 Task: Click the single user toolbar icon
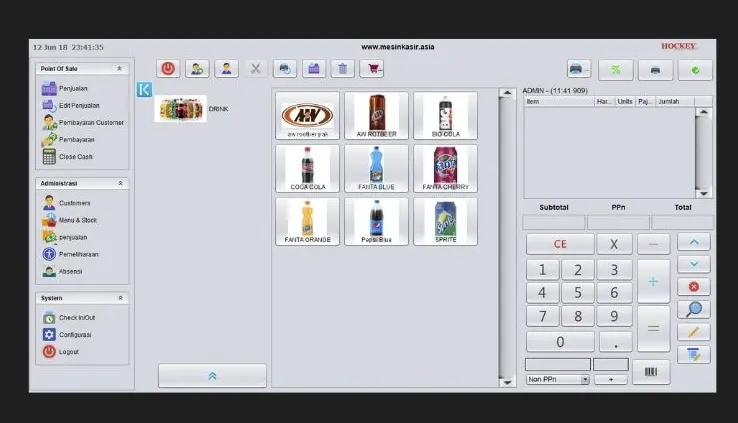226,69
